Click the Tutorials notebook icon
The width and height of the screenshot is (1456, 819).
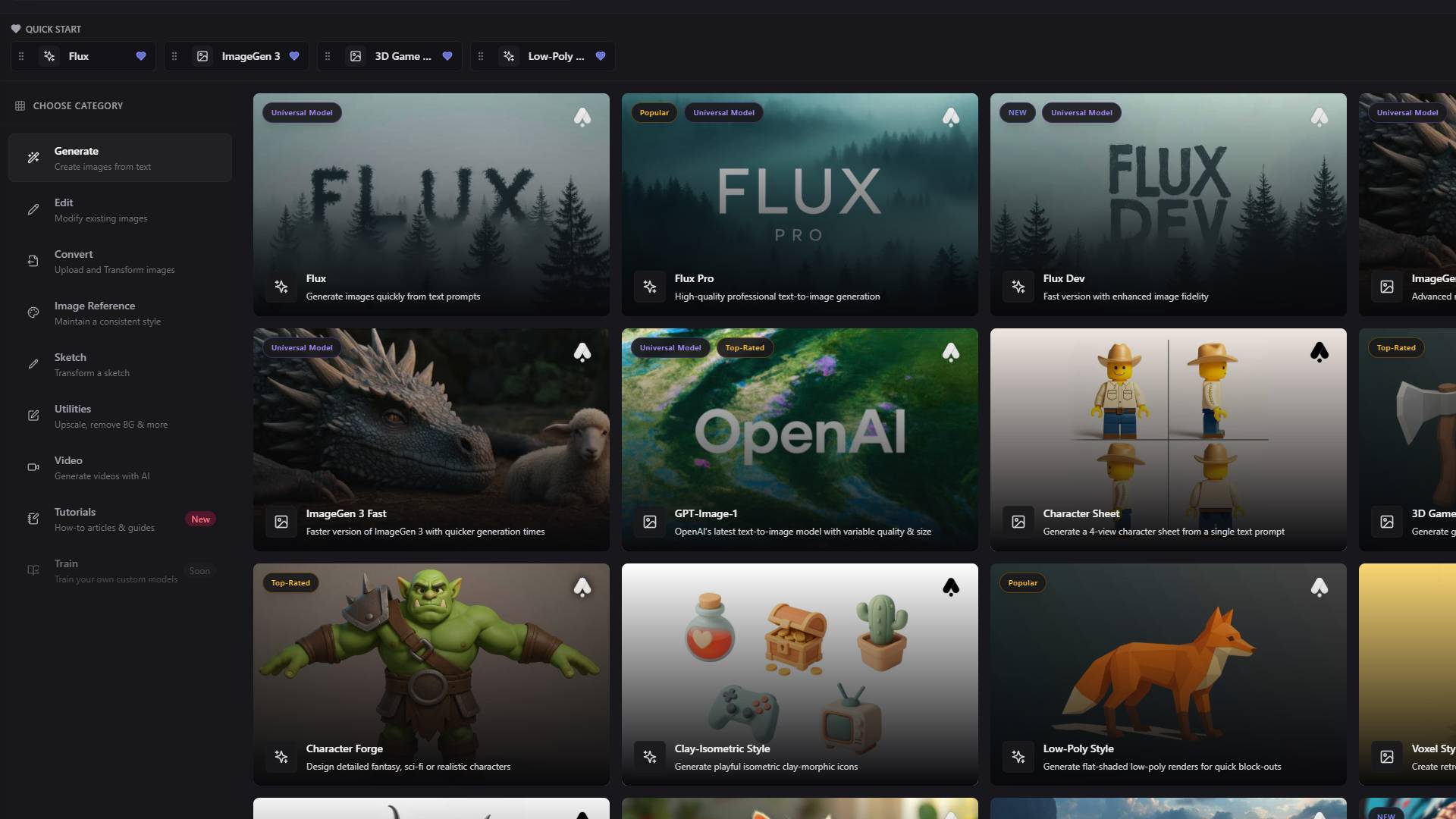tap(33, 519)
